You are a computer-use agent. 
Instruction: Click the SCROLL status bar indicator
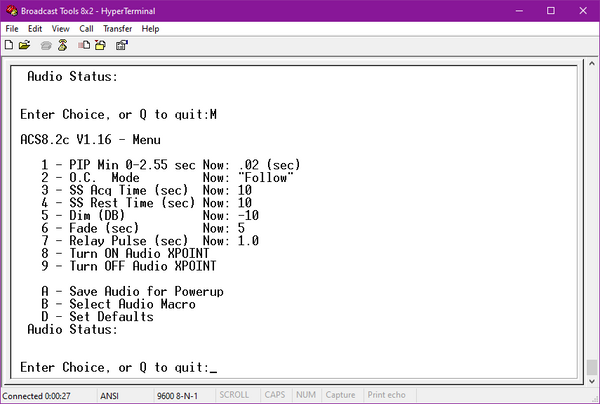pyautogui.click(x=234, y=395)
